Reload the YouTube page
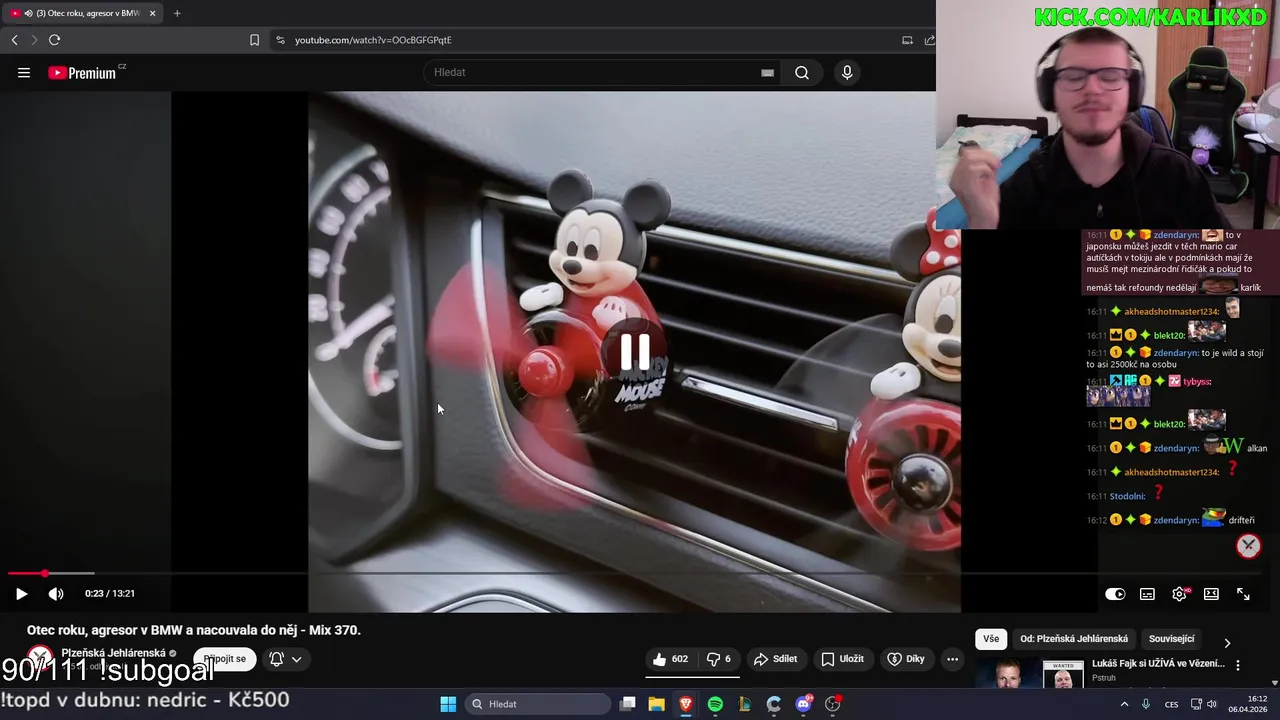Viewport: 1280px width, 720px height. click(x=54, y=40)
